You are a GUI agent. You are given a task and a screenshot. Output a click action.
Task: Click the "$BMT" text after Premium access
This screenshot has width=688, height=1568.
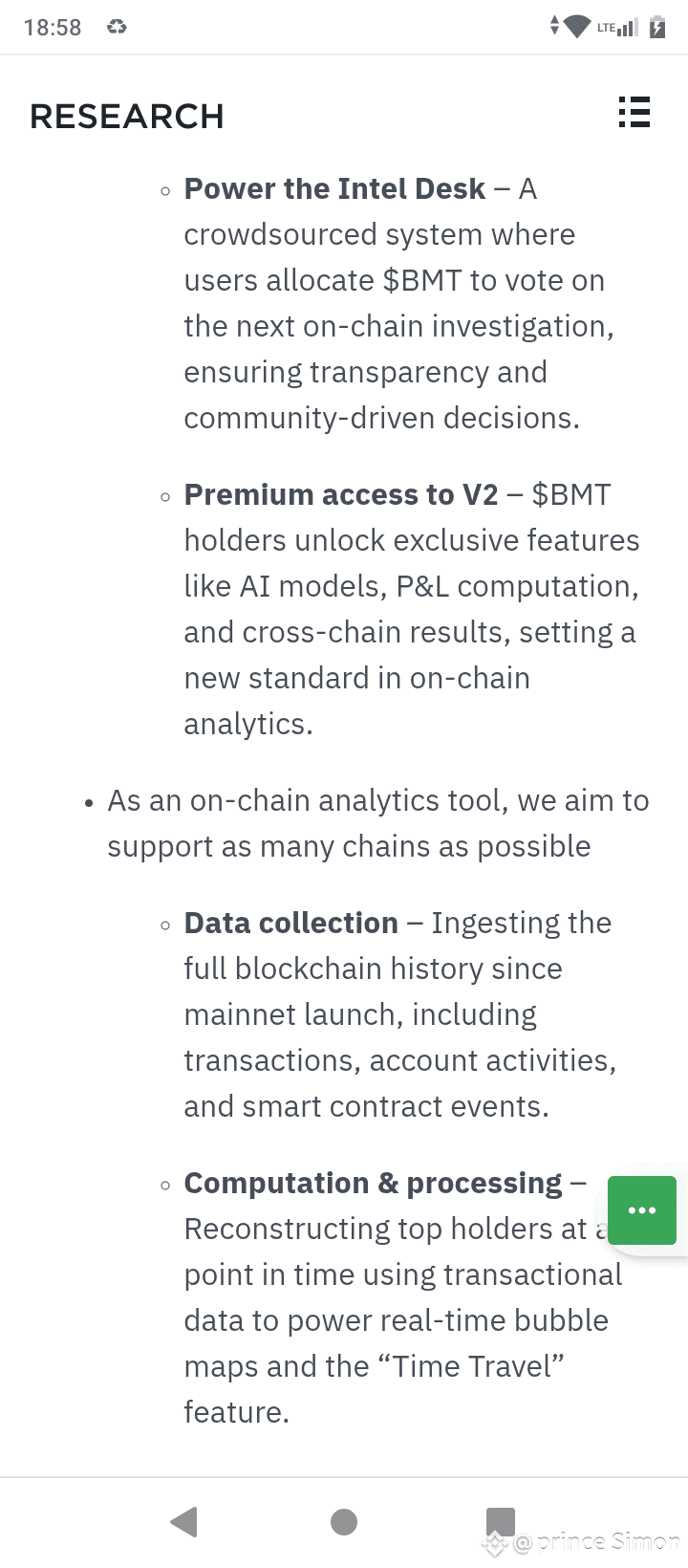click(570, 495)
